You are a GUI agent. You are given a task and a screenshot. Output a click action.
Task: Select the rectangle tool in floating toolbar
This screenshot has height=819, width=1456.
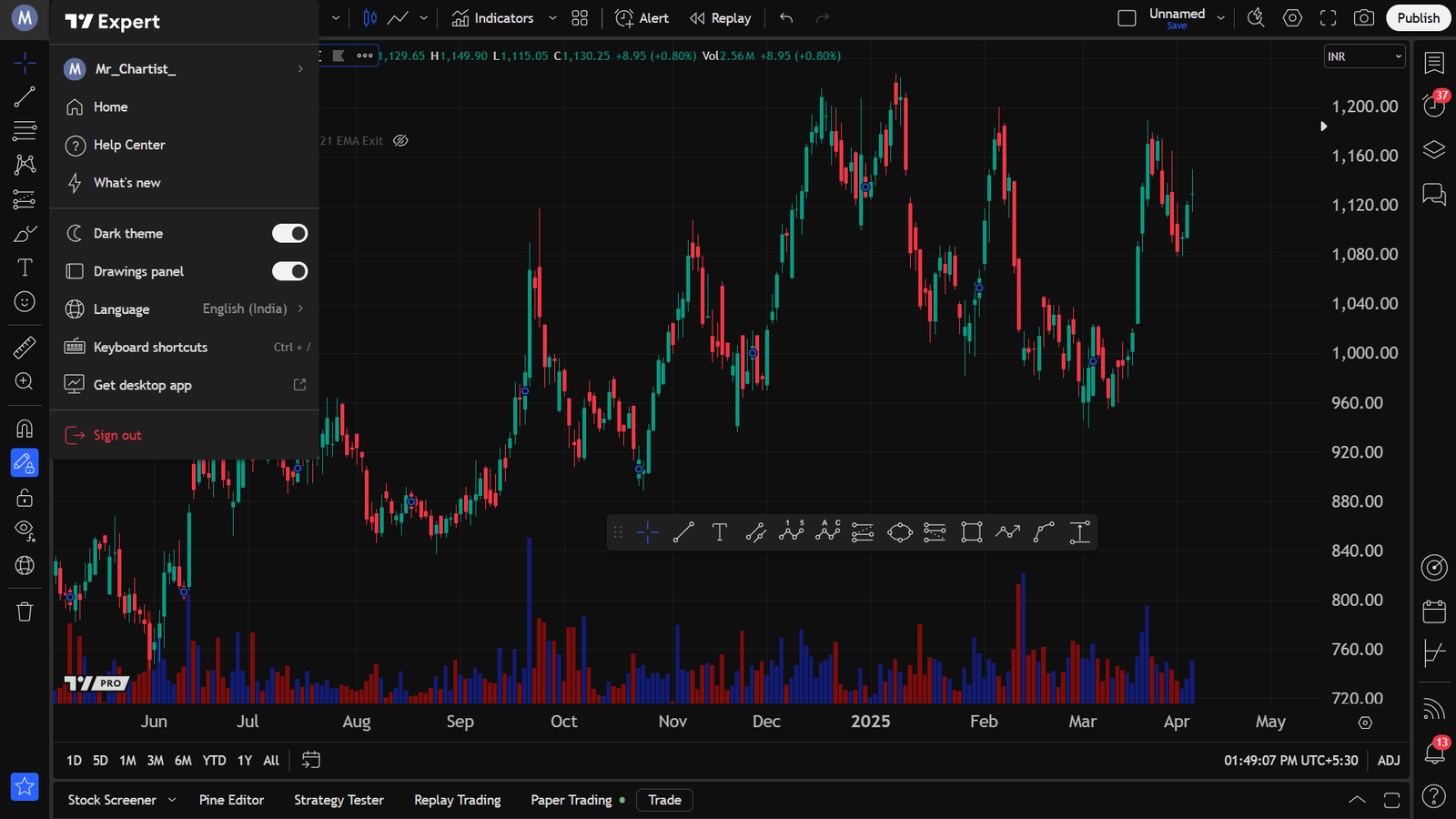[971, 532]
